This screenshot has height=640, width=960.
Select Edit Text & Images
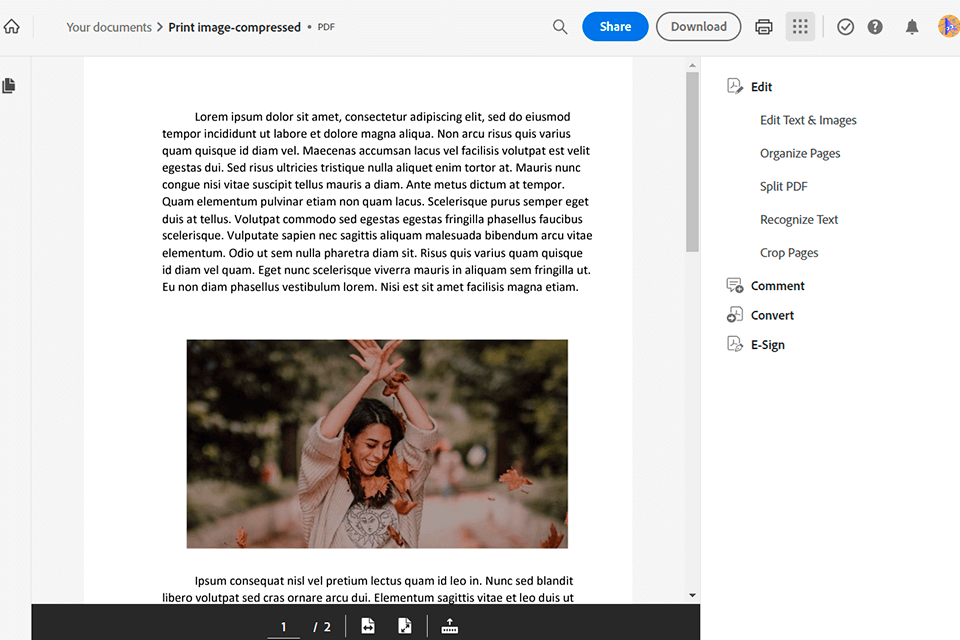(808, 120)
